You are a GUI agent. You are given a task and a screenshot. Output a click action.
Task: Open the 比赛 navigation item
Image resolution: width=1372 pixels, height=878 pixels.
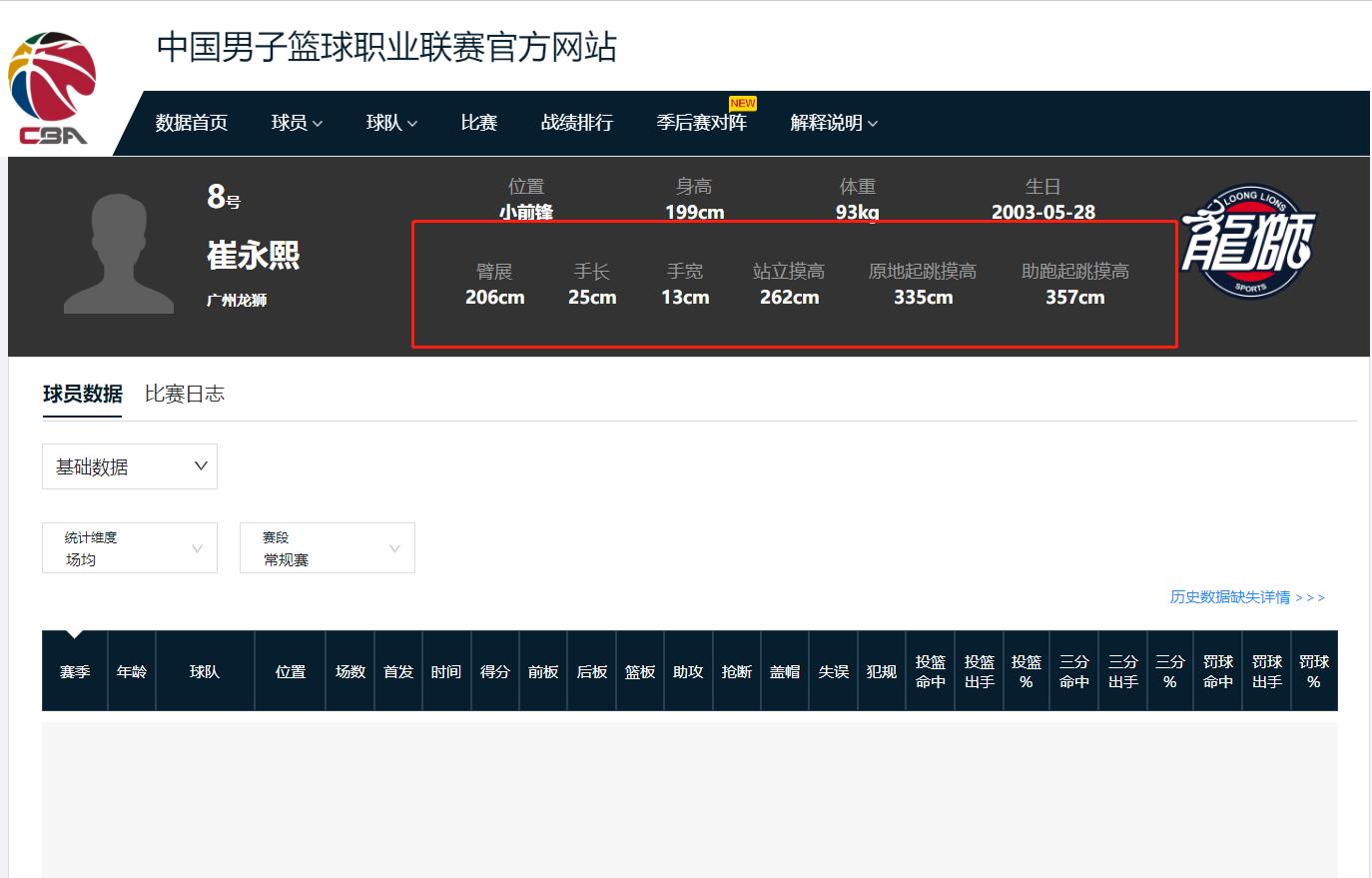click(479, 123)
